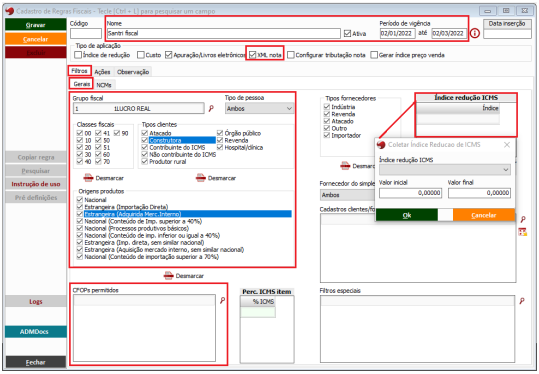Click the % ICMS column header
The image size is (539, 374).
258,301
